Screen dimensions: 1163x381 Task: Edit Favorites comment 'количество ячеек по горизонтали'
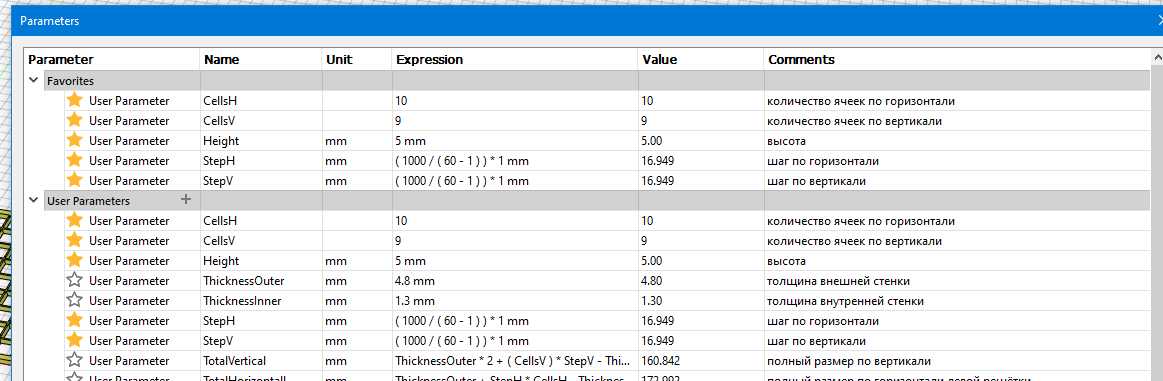point(860,101)
